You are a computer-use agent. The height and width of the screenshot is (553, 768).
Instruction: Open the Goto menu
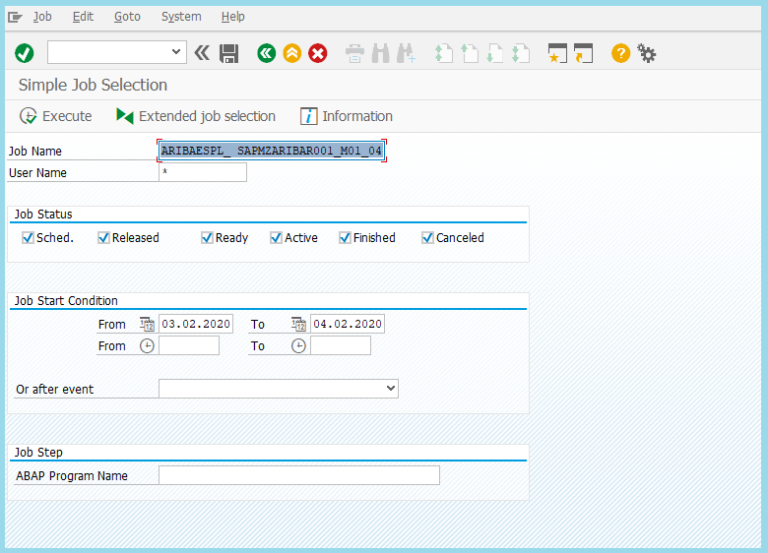pyautogui.click(x=127, y=17)
